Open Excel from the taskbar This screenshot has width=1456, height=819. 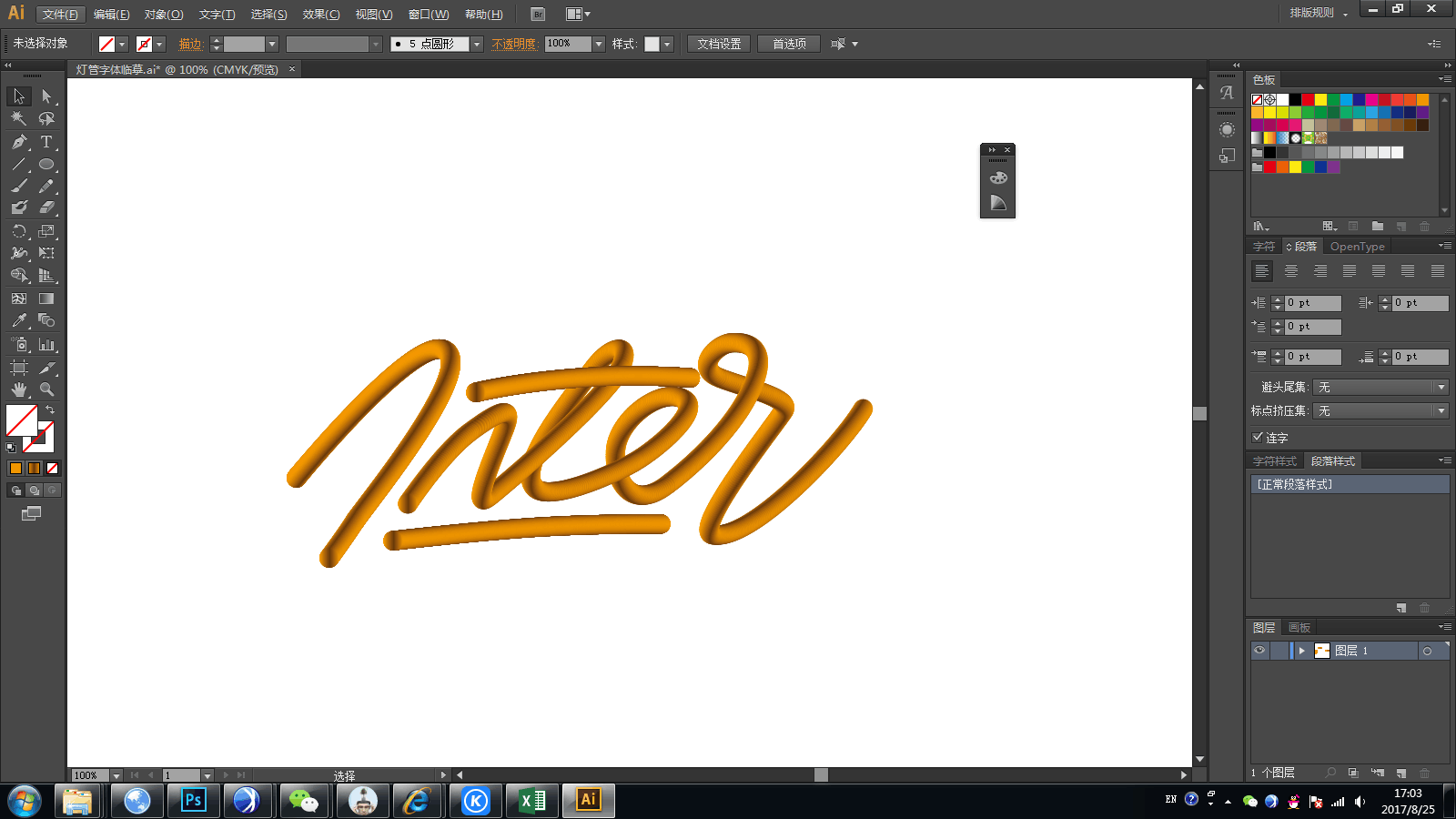pos(531,801)
